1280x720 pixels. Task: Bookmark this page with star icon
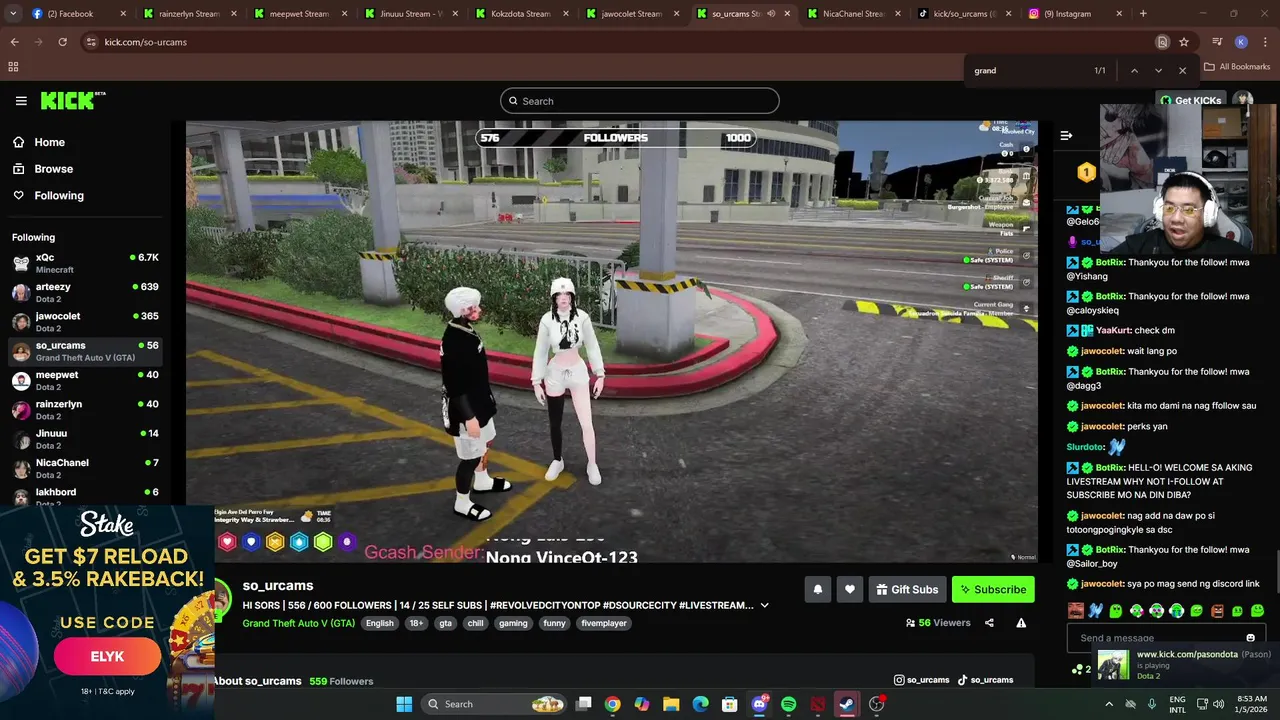click(1184, 42)
